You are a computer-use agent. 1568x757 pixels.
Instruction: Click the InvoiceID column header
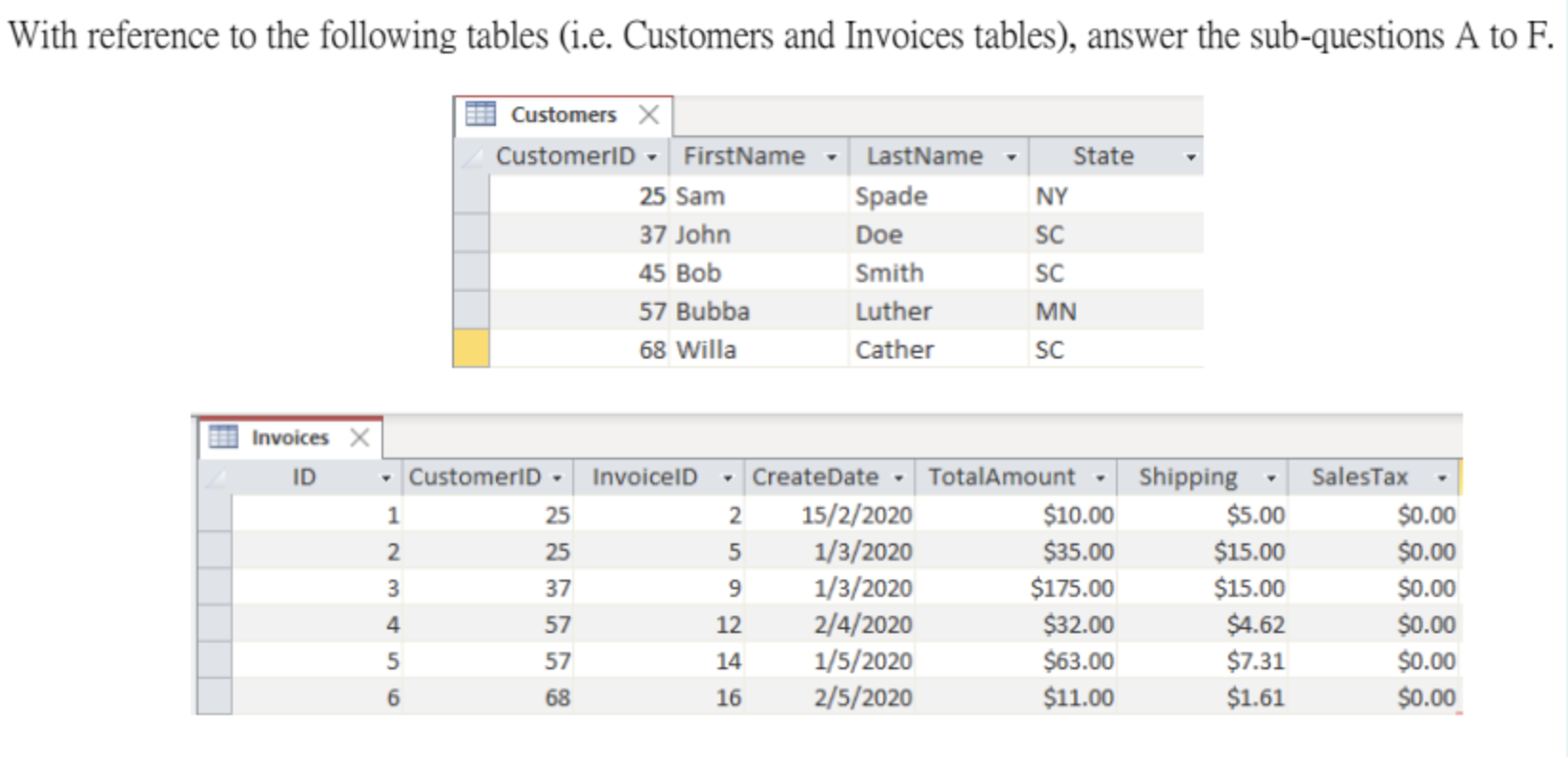tap(658, 477)
